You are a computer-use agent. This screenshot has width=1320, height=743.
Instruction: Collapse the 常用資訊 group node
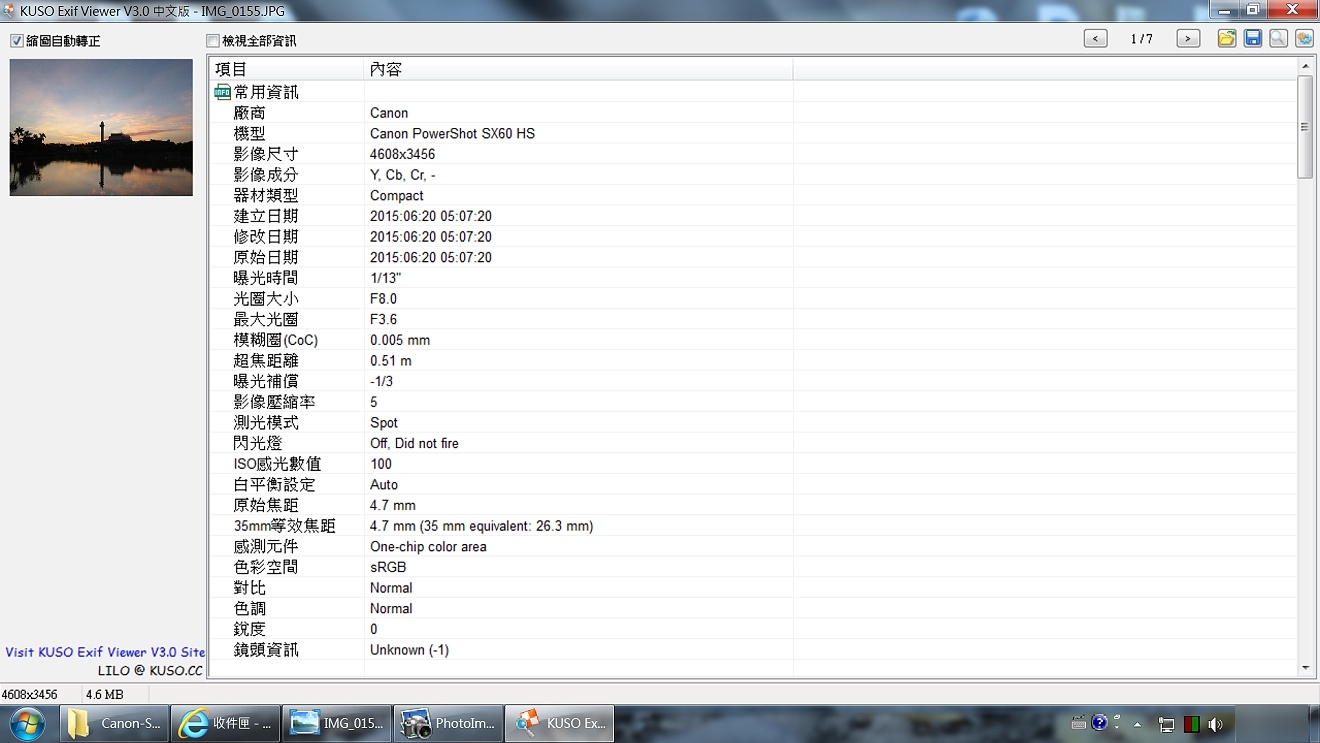222,92
